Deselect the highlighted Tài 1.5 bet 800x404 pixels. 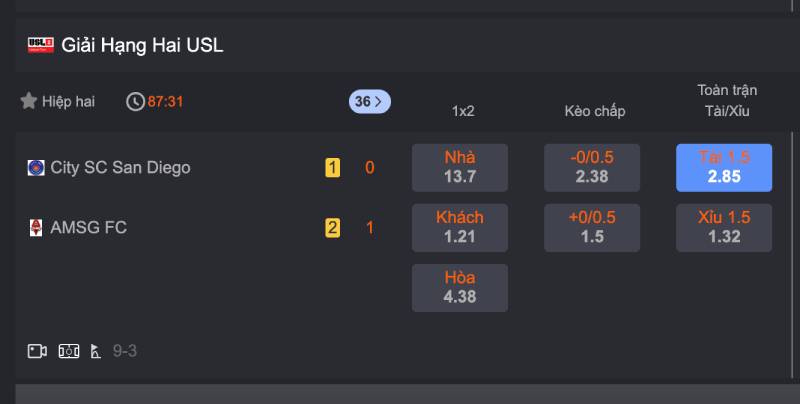point(724,167)
